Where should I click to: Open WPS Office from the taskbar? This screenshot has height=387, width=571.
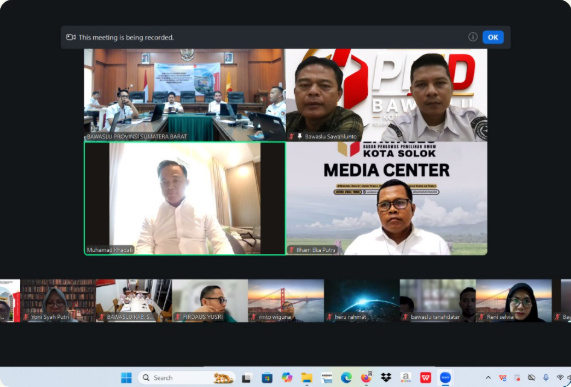coord(425,378)
